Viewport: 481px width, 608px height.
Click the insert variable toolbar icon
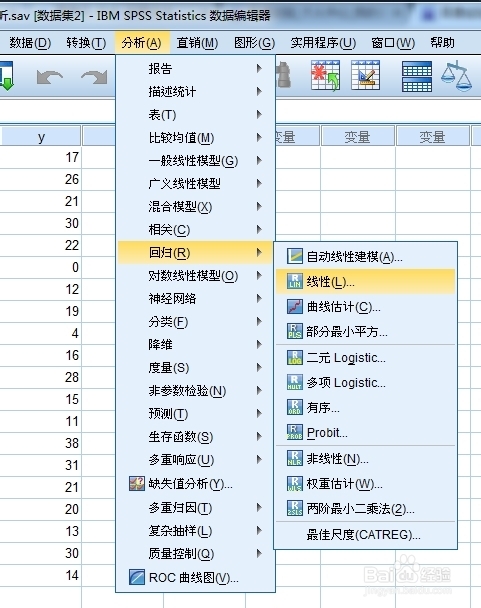(365, 75)
